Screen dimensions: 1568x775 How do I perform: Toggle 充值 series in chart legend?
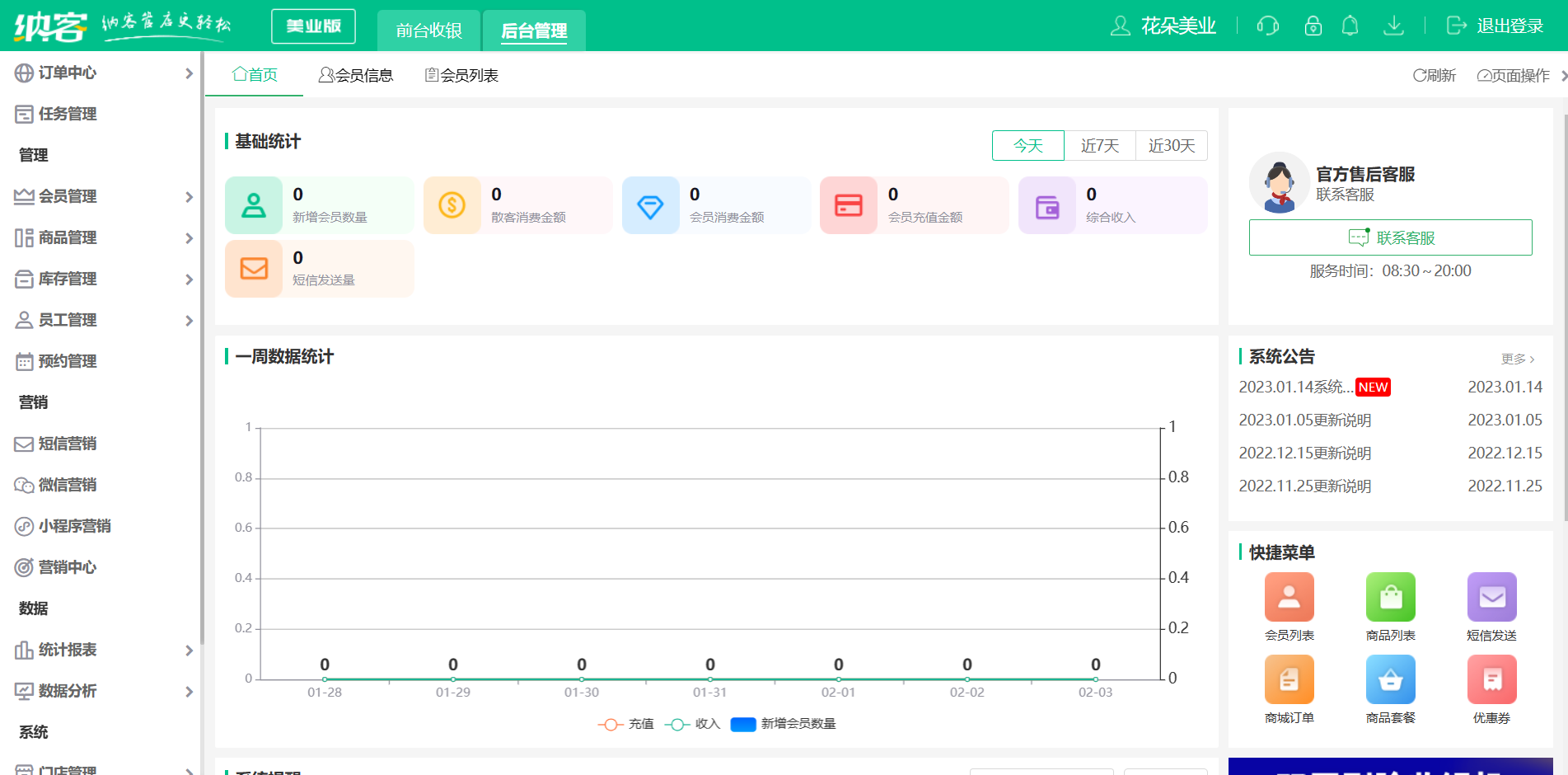click(x=625, y=724)
